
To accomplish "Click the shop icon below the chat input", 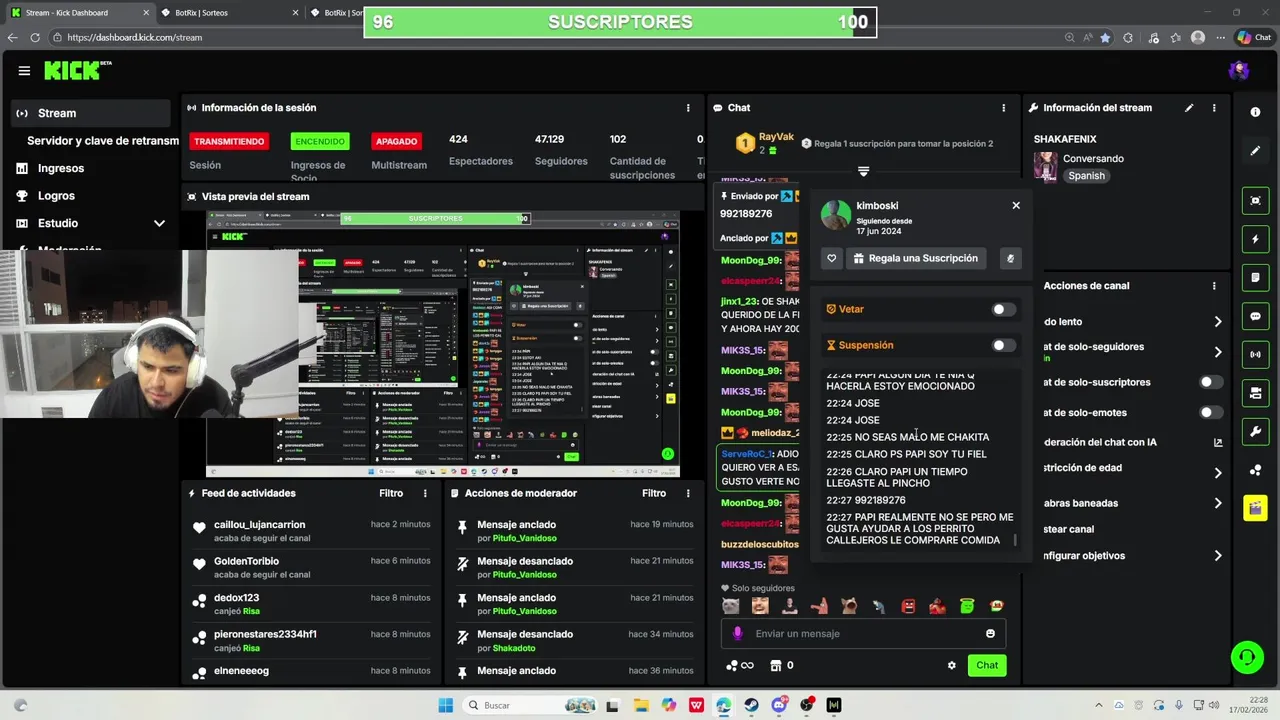I will (774, 665).
